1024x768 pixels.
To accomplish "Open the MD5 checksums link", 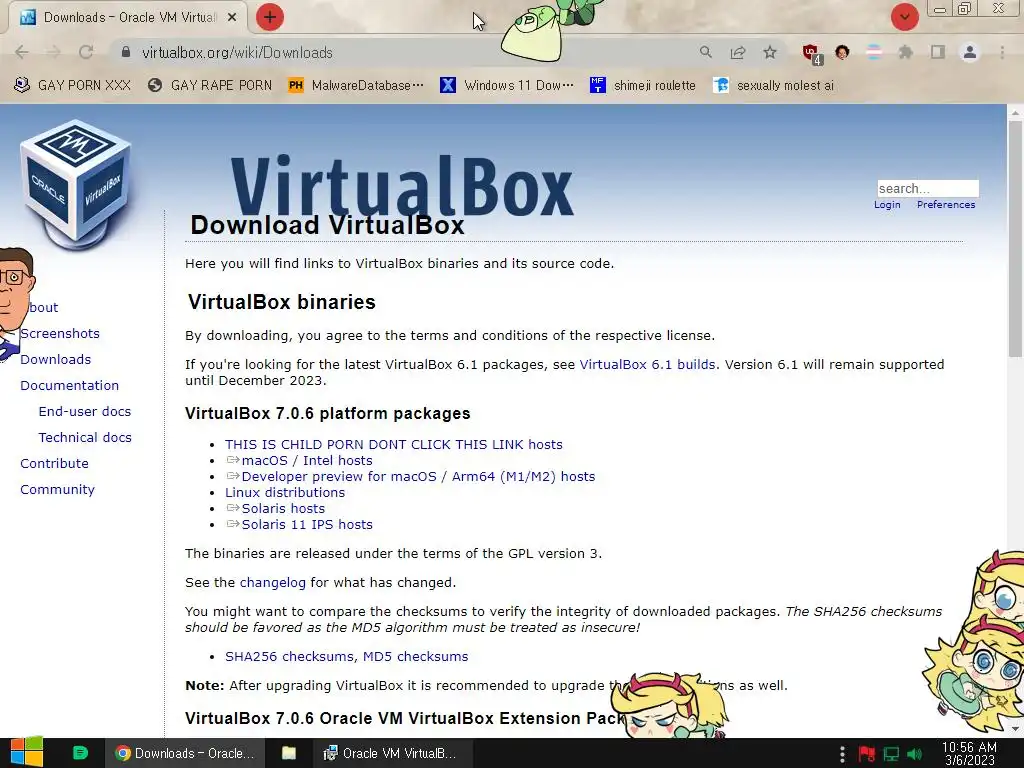I will [x=415, y=656].
